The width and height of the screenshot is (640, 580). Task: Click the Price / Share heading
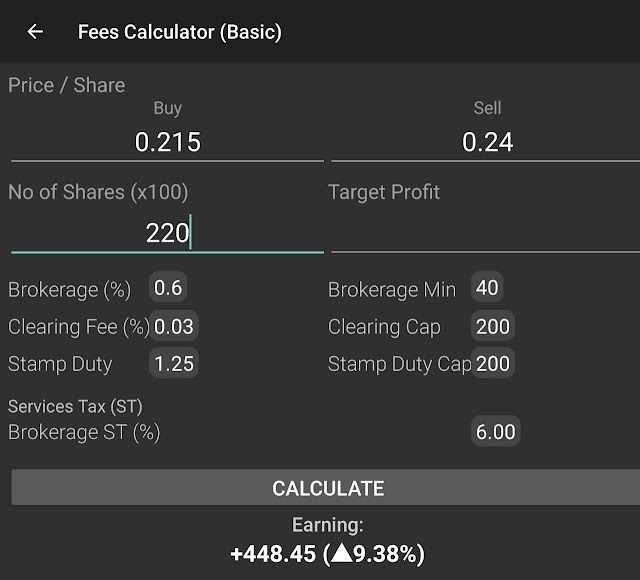[67, 85]
